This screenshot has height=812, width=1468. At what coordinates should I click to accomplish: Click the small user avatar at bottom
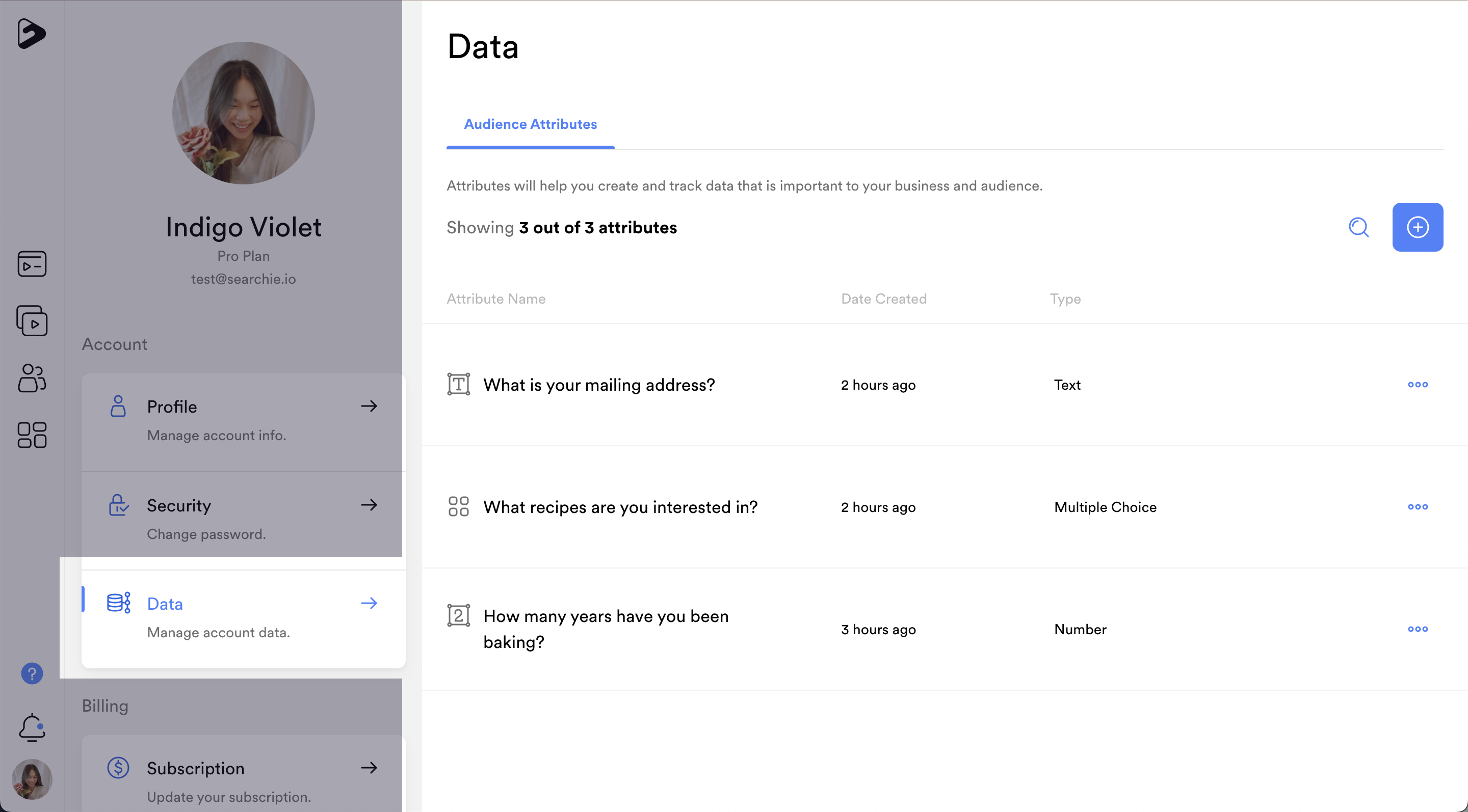coord(32,779)
